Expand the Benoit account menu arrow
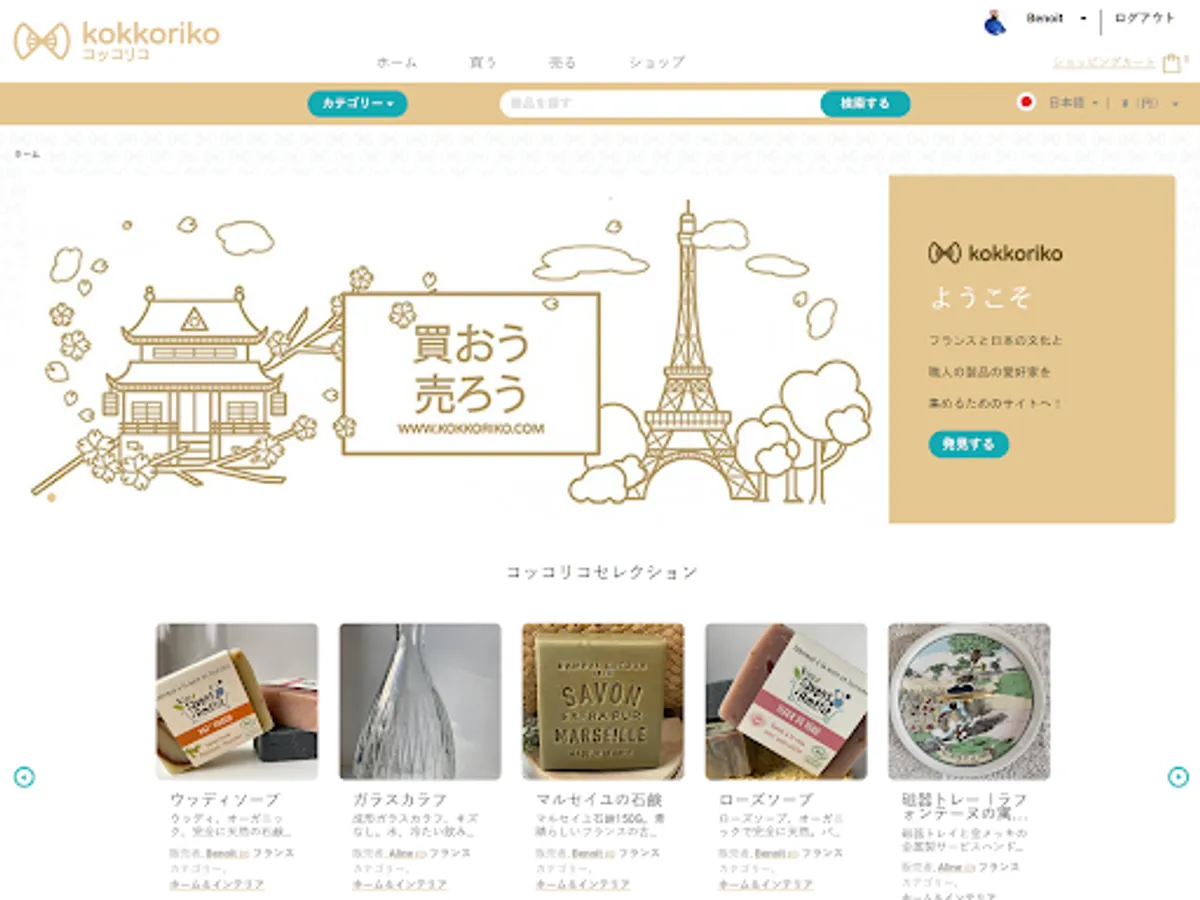1200x900 pixels. [x=1083, y=19]
